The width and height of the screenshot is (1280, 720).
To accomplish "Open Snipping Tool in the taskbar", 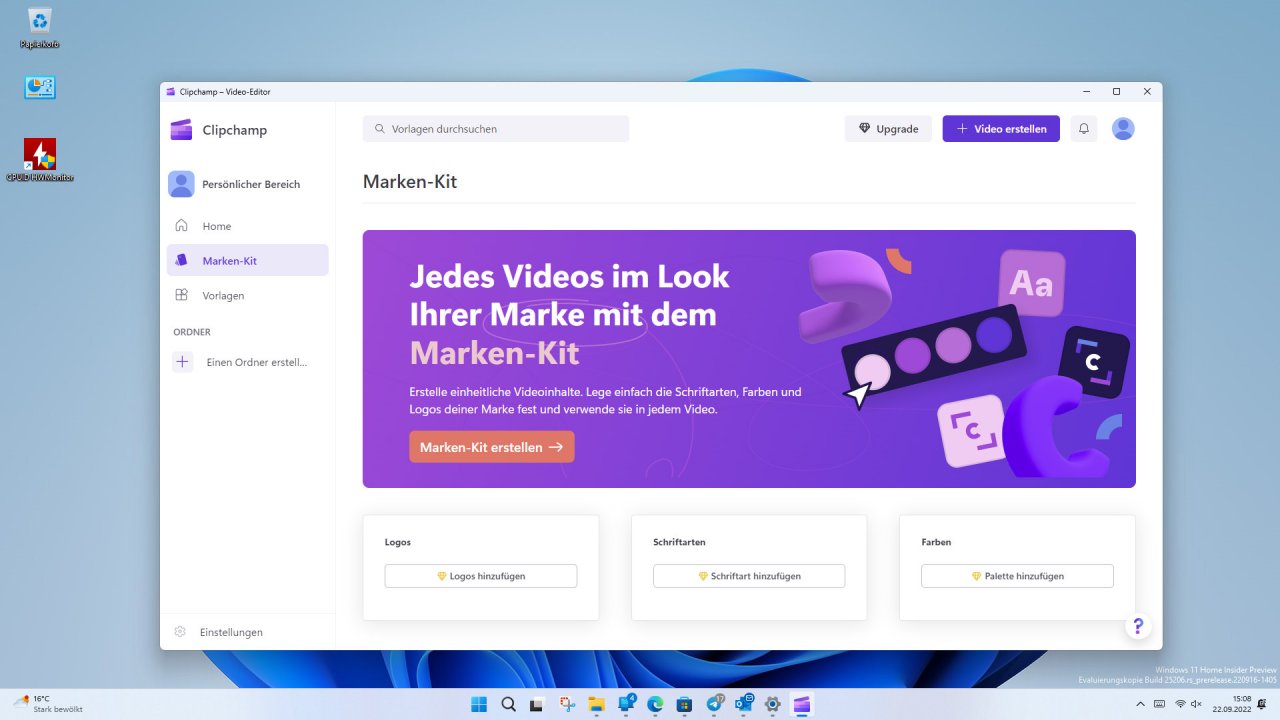I will click(x=567, y=704).
